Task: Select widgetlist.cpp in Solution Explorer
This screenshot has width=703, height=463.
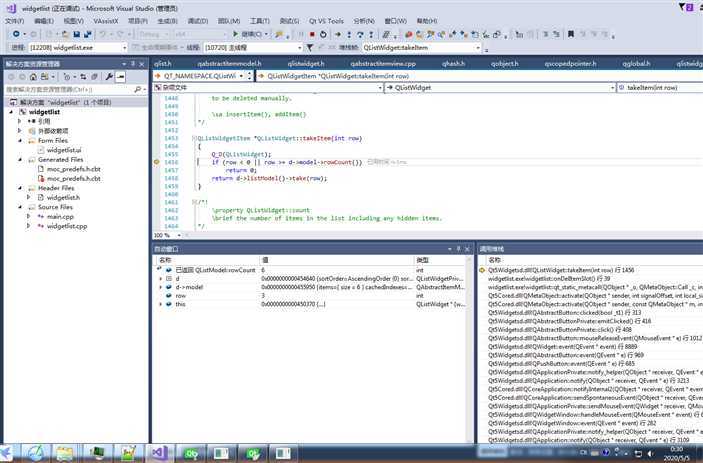Action: click(67, 226)
